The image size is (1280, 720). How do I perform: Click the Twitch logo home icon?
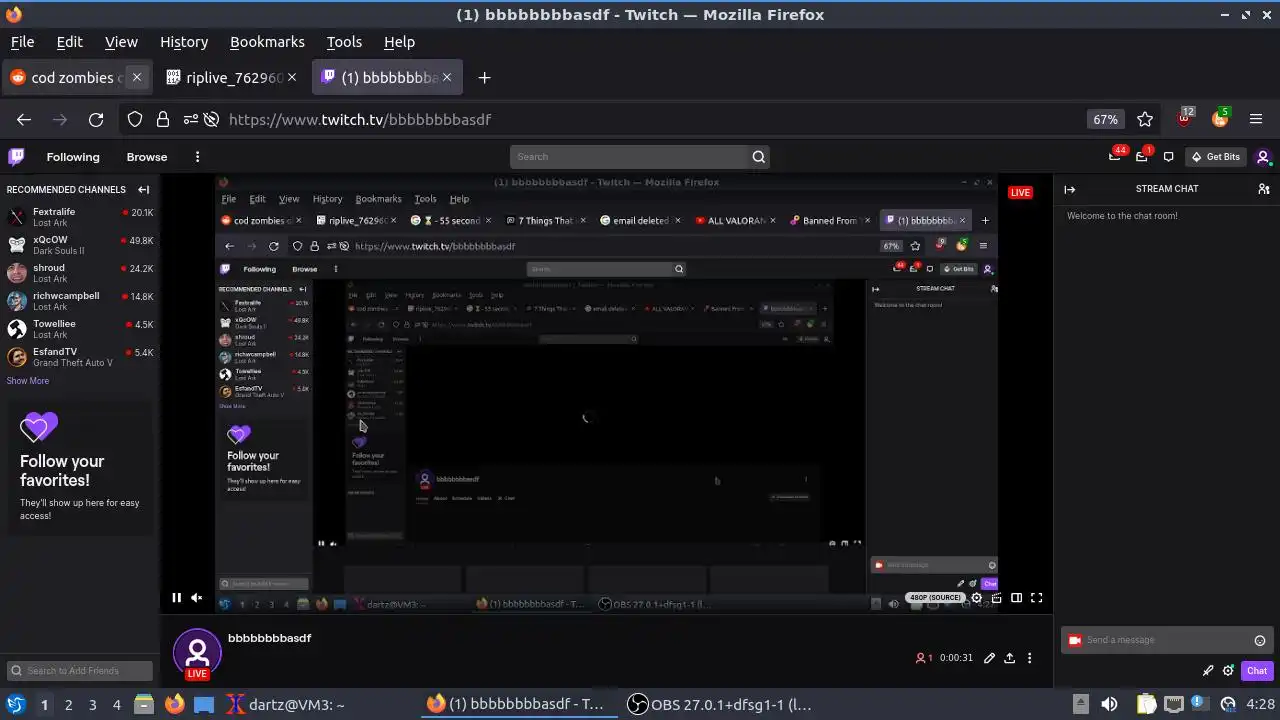[x=16, y=157]
